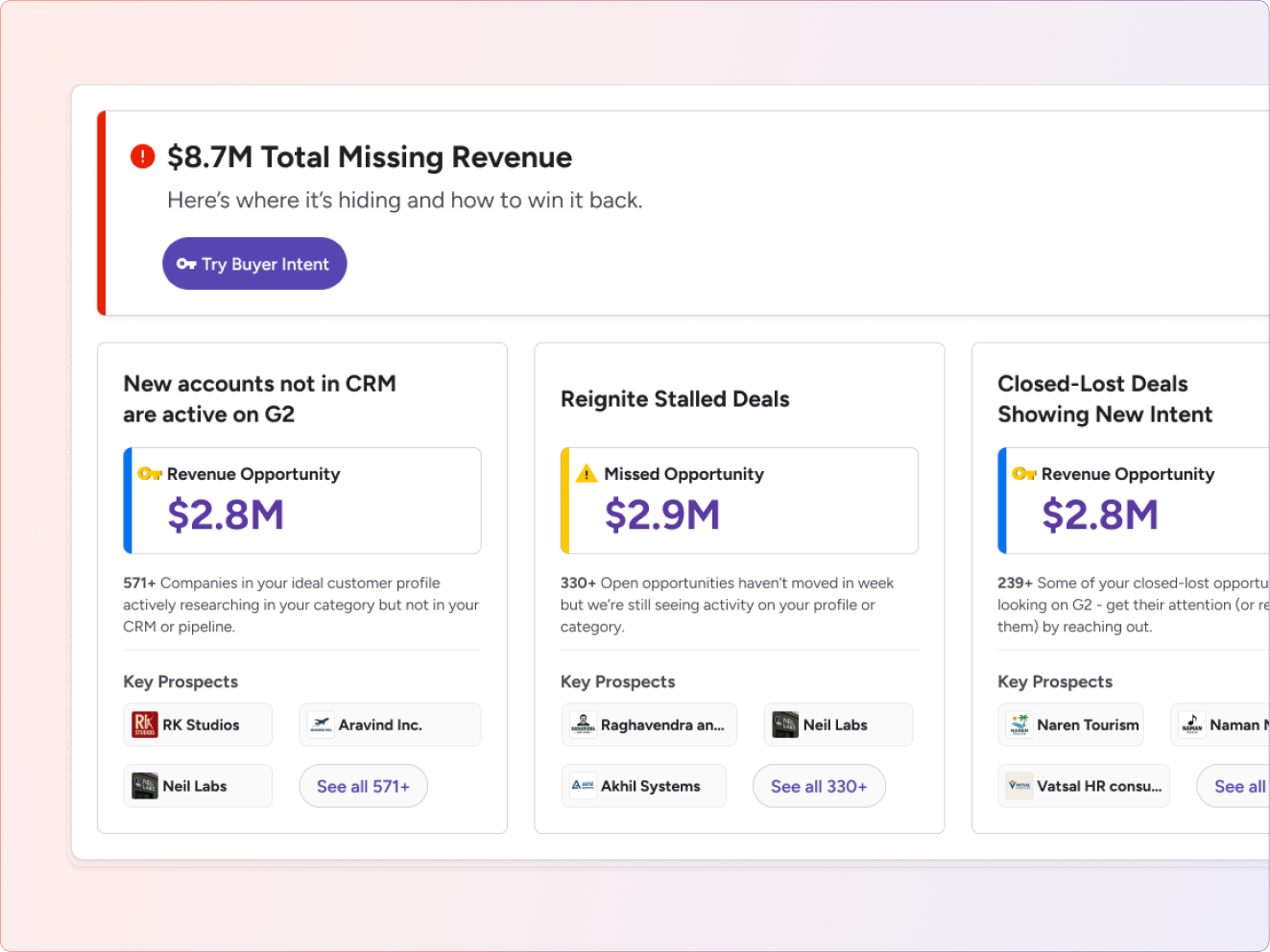Open See all 571+ prospects link

[x=363, y=786]
